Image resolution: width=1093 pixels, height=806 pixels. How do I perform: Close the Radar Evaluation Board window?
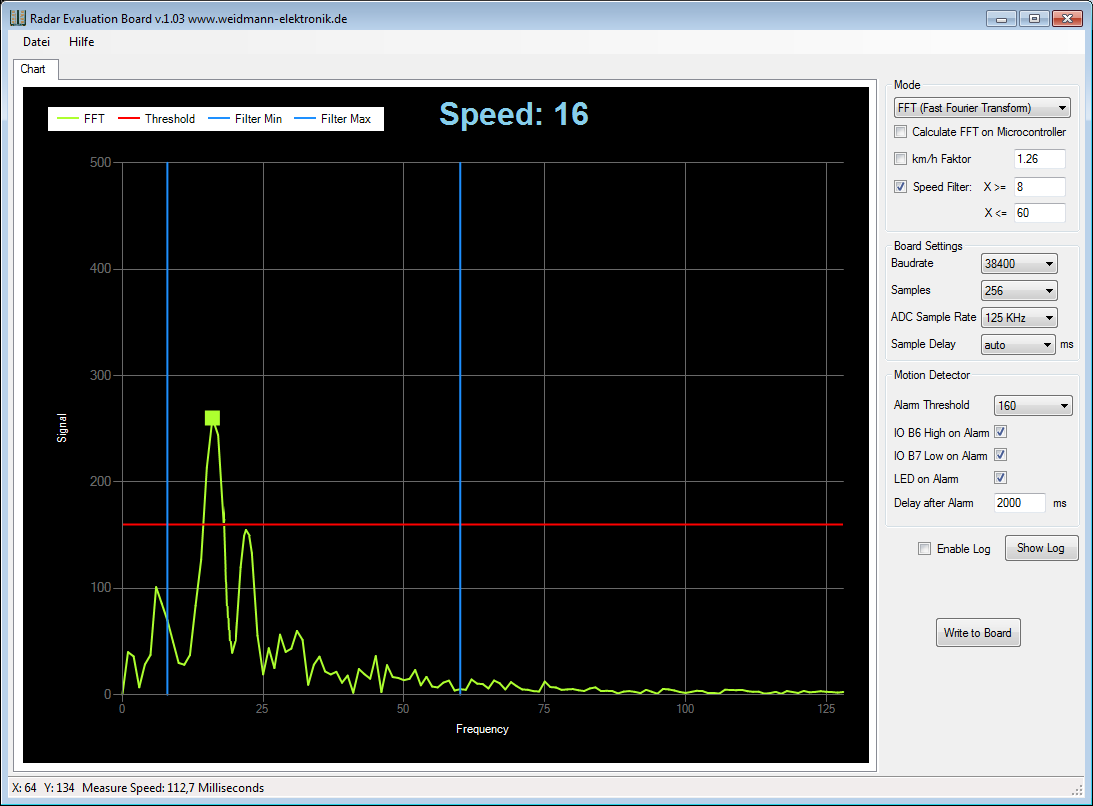[1067, 19]
